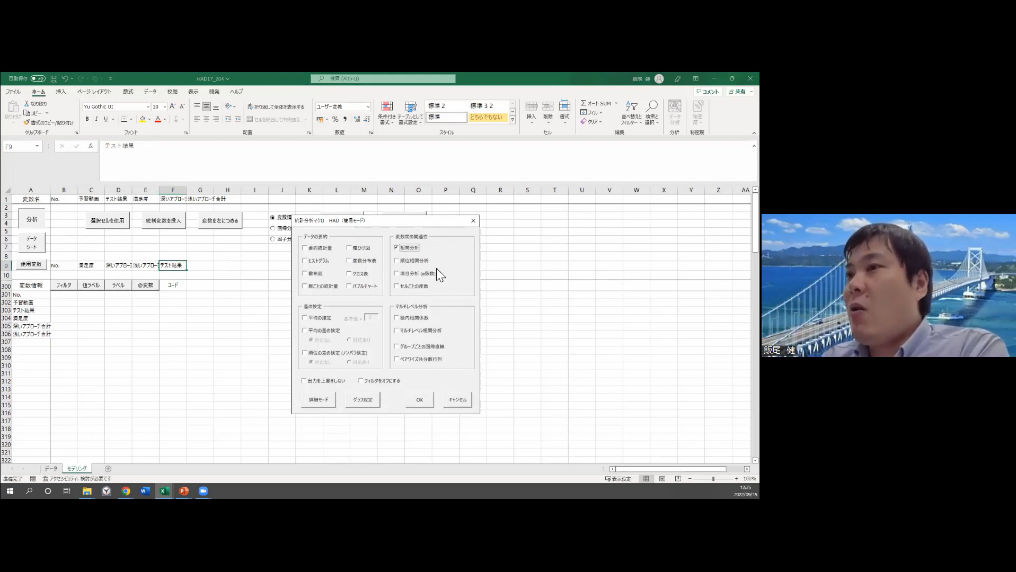Screen dimensions: 1016x572
Task: Open the number format dropdown
Action: [x=368, y=106]
